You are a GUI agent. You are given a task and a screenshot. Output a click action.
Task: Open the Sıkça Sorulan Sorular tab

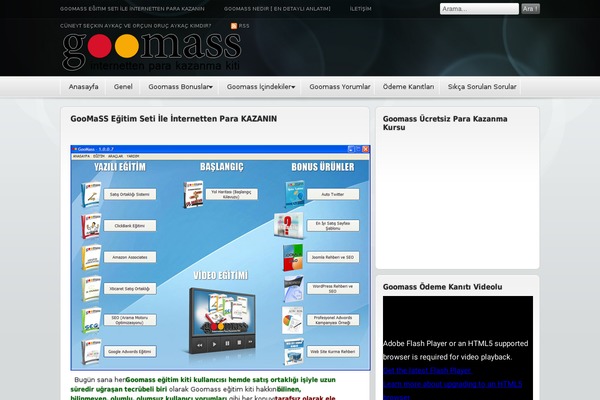(482, 87)
